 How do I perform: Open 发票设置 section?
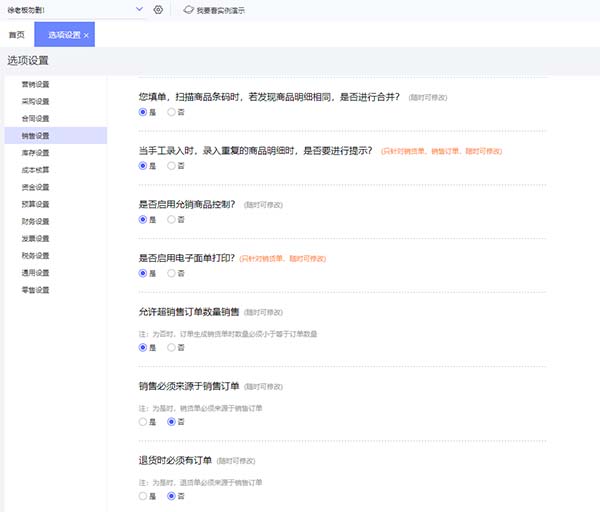(x=36, y=238)
